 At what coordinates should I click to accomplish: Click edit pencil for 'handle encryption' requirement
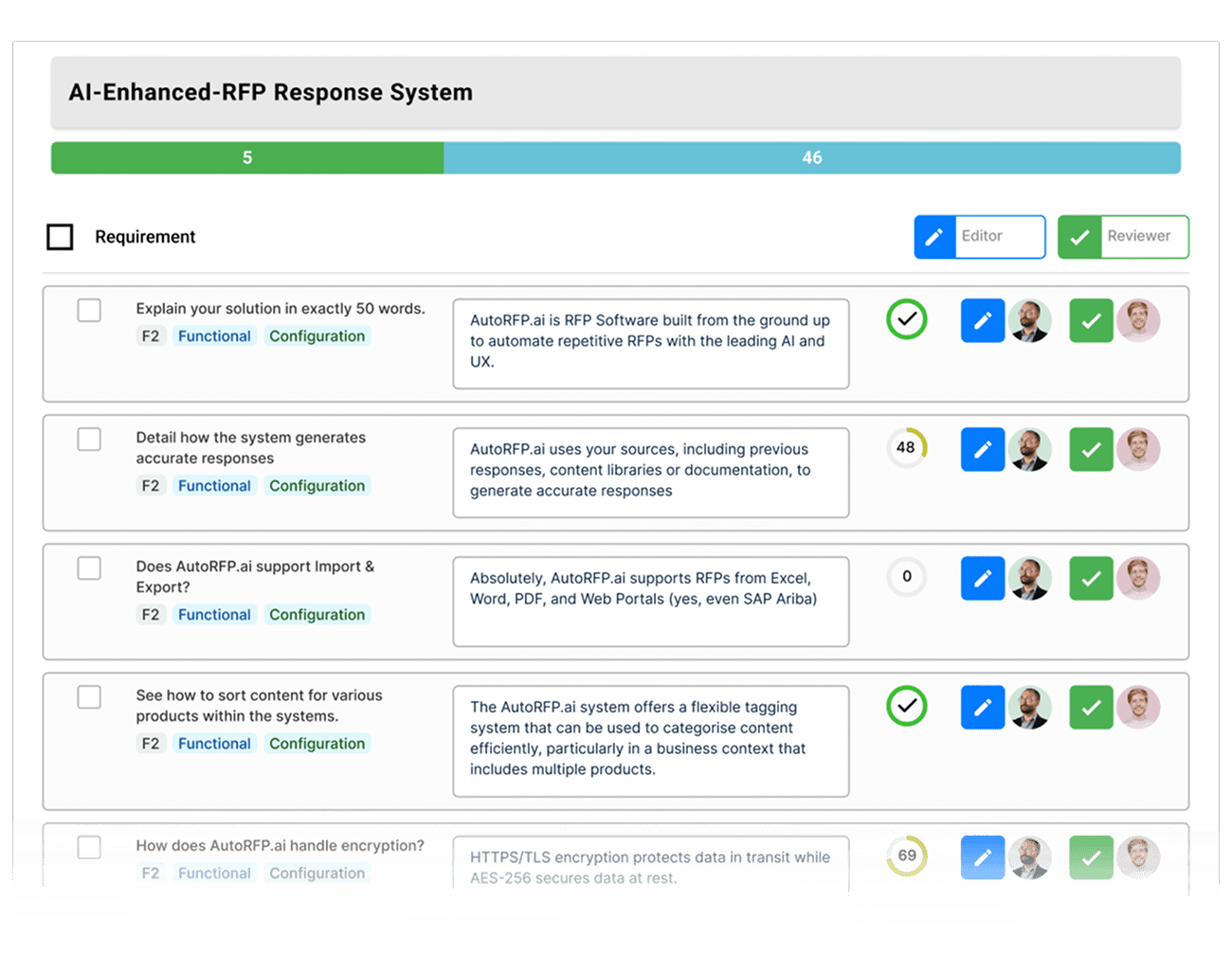(983, 857)
